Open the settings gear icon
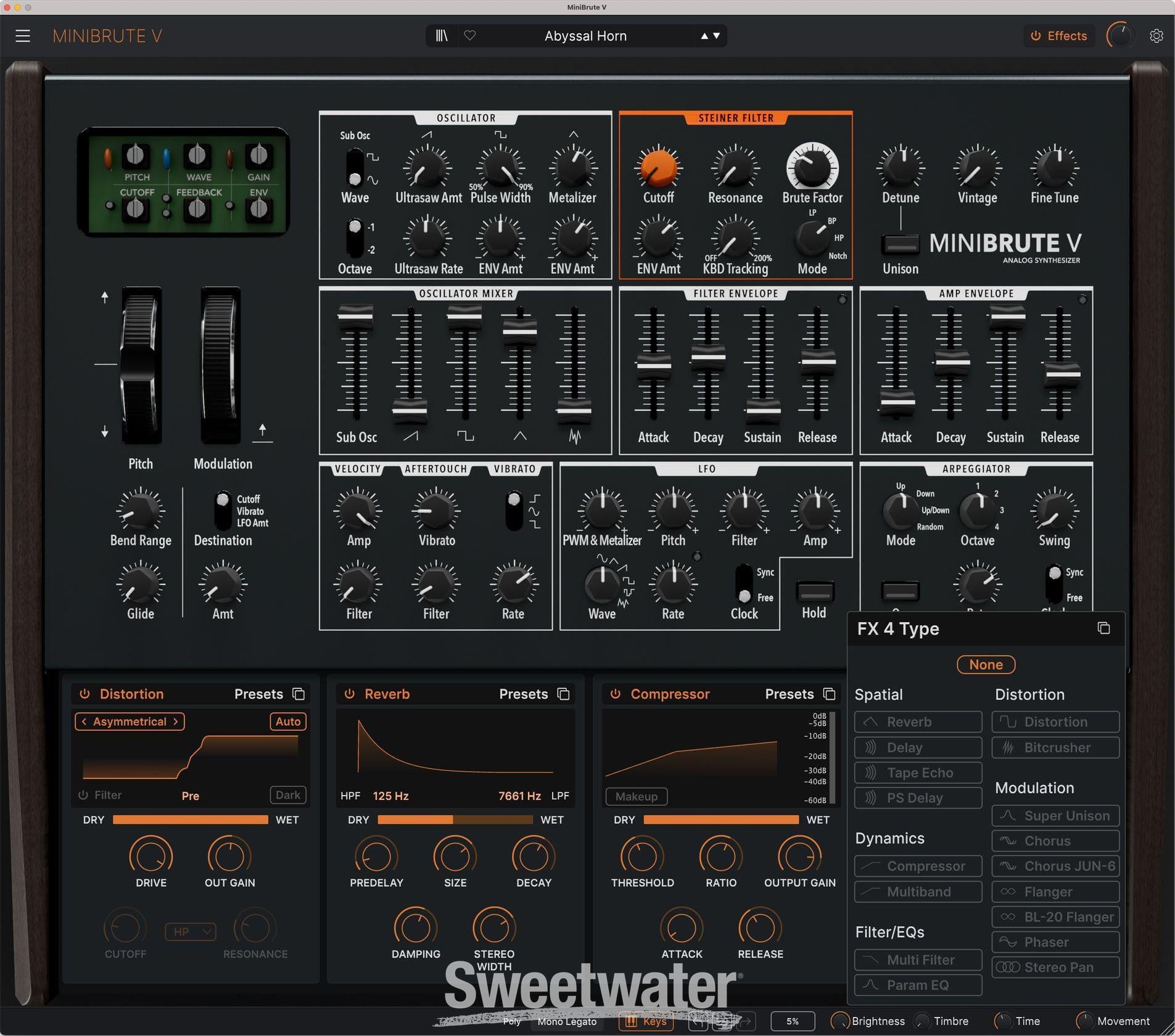The image size is (1175, 1036). tap(1156, 36)
